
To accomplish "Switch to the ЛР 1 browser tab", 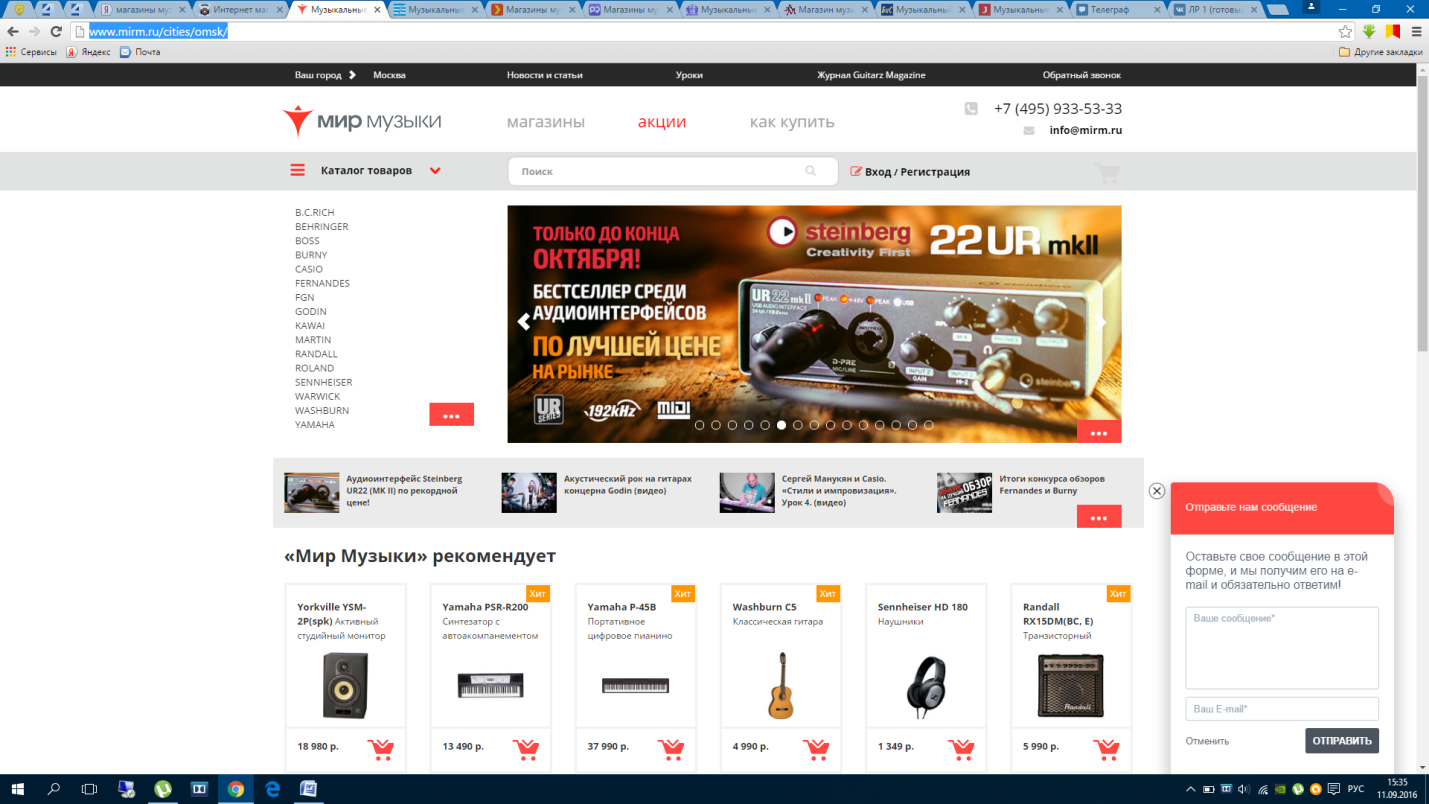I will [1214, 10].
